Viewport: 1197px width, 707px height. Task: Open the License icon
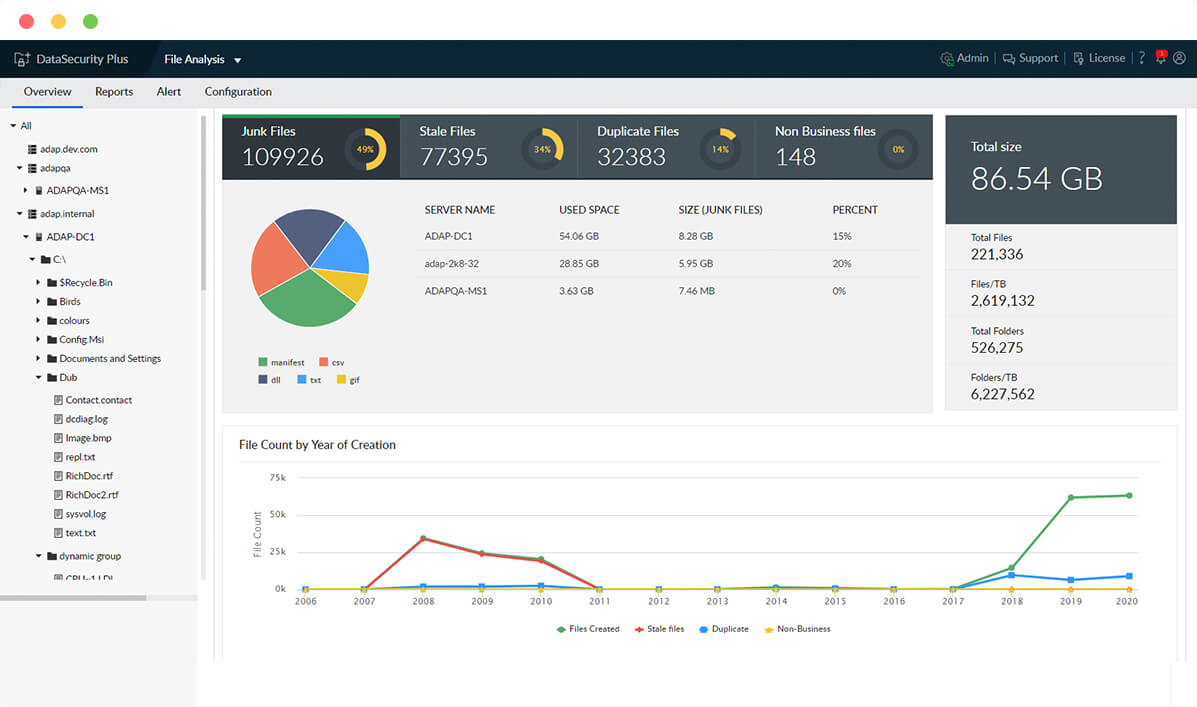point(1079,58)
